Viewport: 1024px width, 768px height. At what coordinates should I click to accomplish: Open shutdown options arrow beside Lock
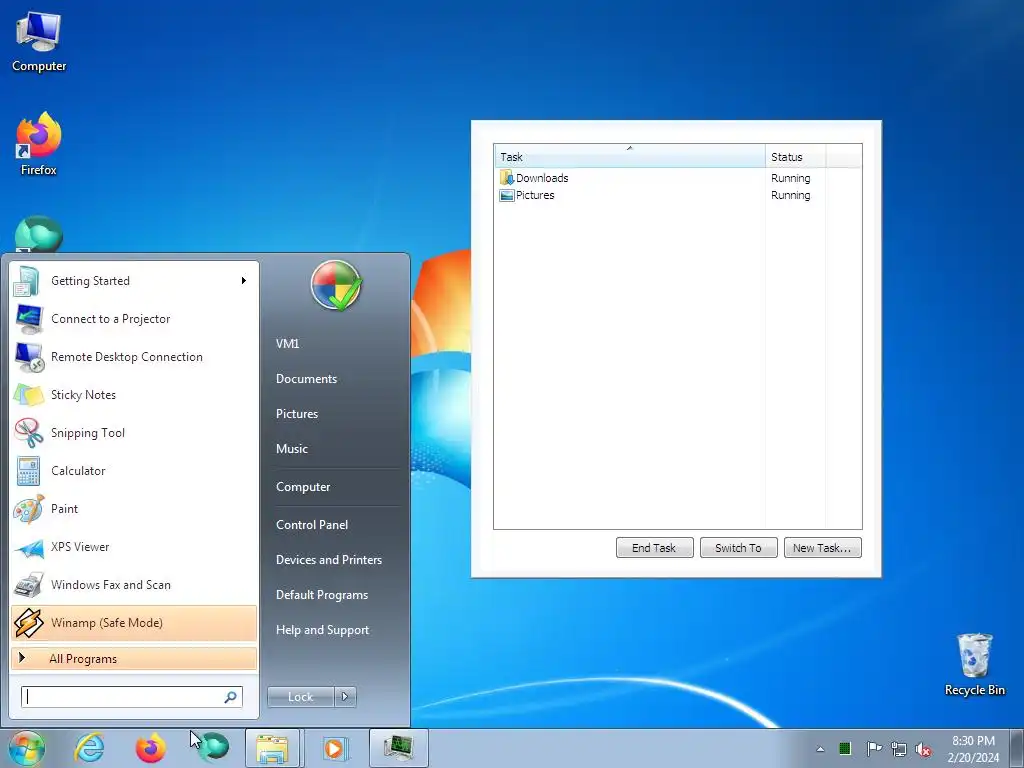pyautogui.click(x=345, y=697)
